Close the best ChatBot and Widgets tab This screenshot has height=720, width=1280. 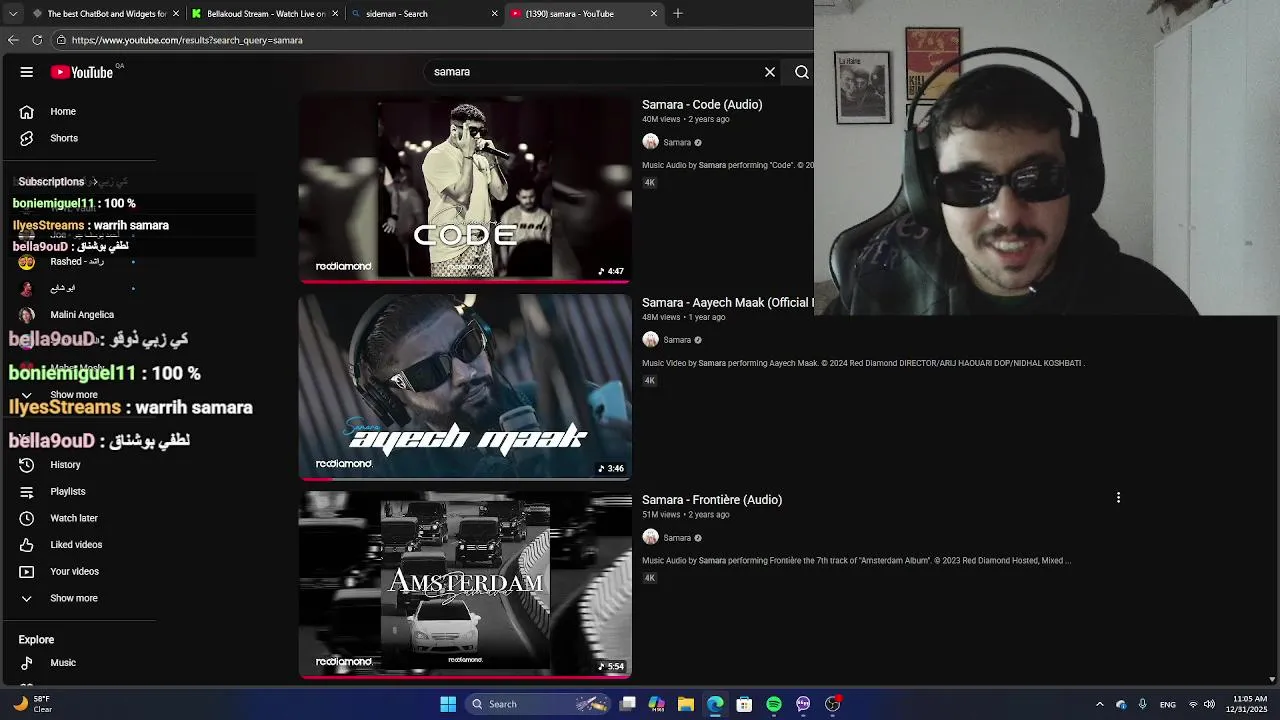[x=176, y=14]
